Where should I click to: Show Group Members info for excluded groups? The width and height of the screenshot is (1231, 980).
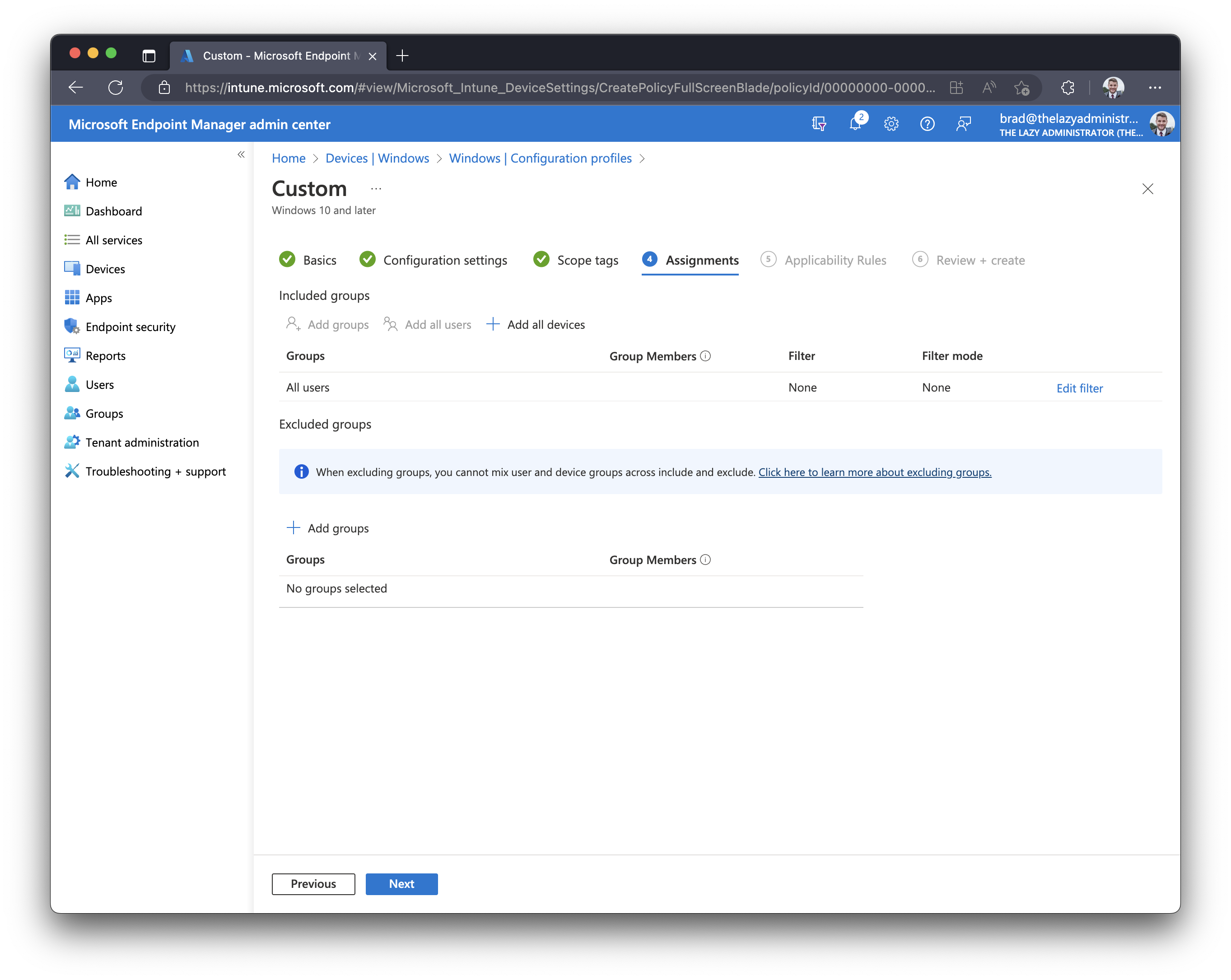pyautogui.click(x=706, y=560)
